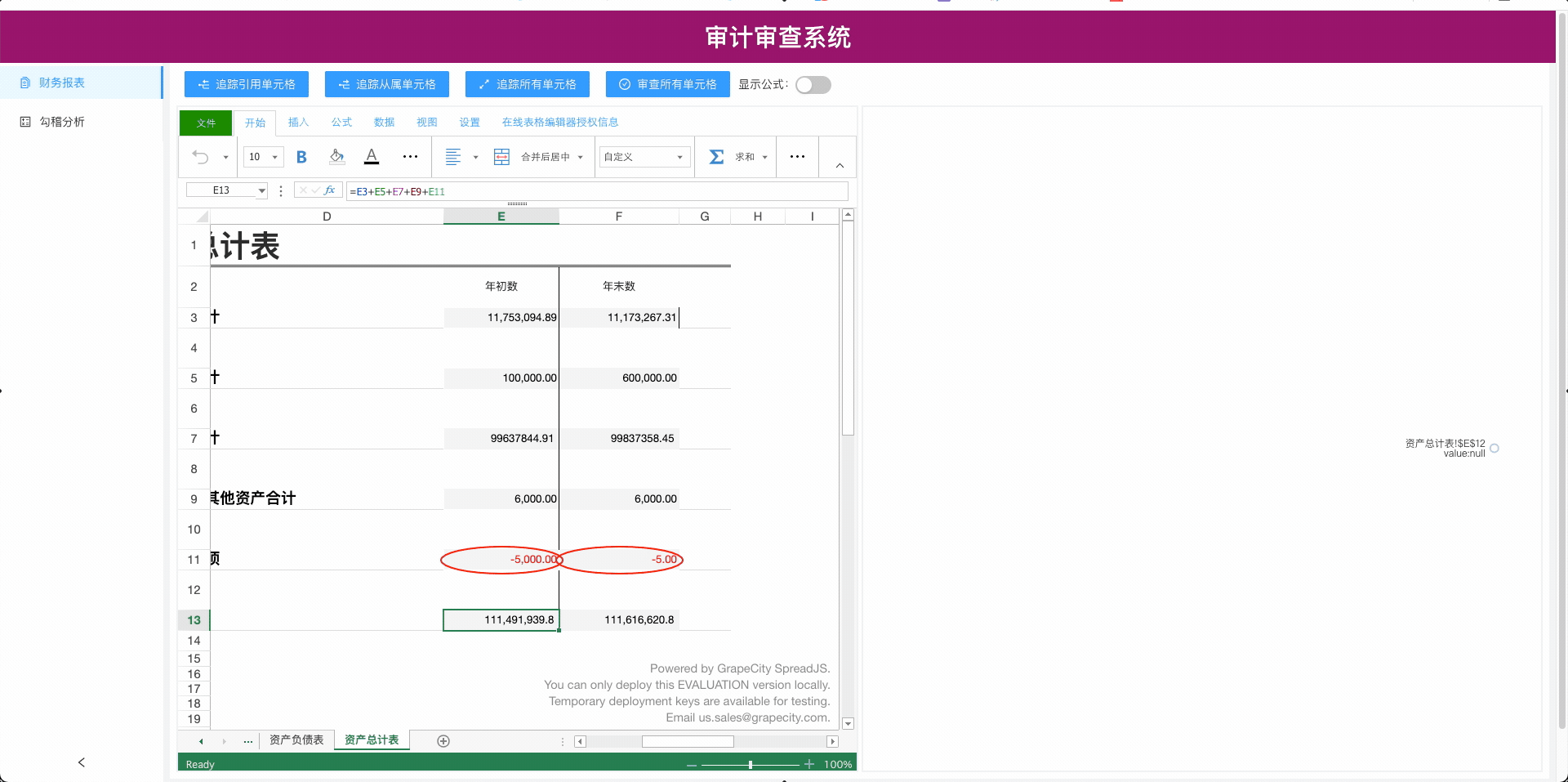Click the cancel X icon in formula bar
1568x782 pixels.
coord(303,190)
